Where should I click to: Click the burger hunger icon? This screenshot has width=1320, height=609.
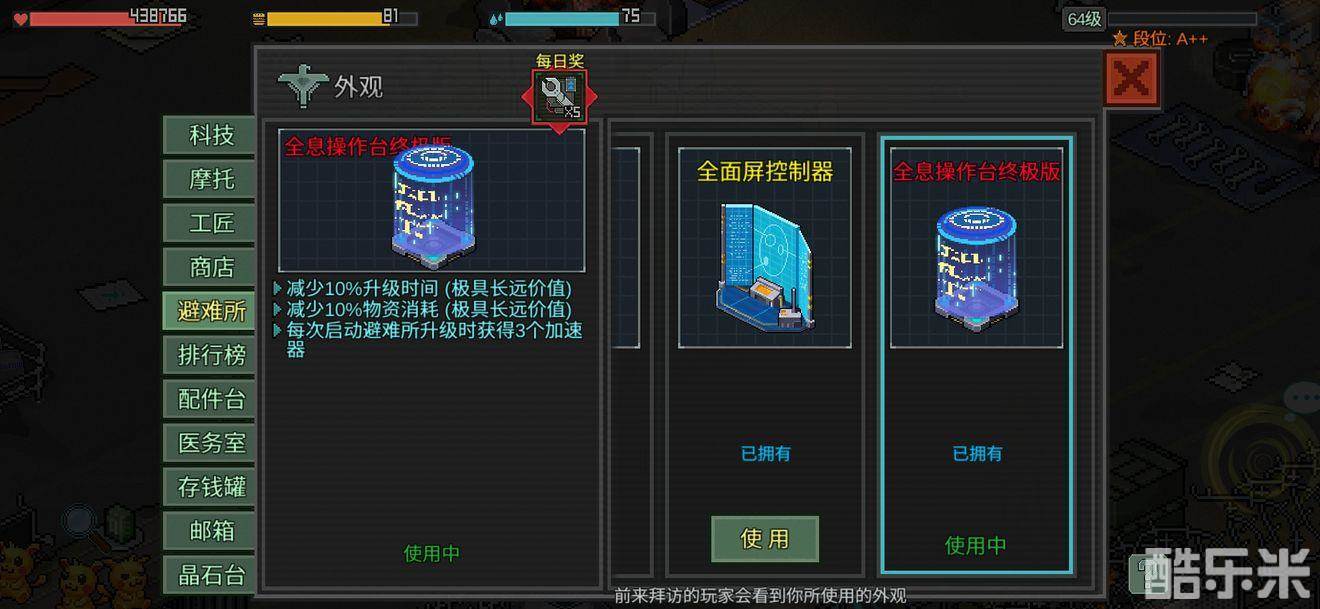pos(258,18)
